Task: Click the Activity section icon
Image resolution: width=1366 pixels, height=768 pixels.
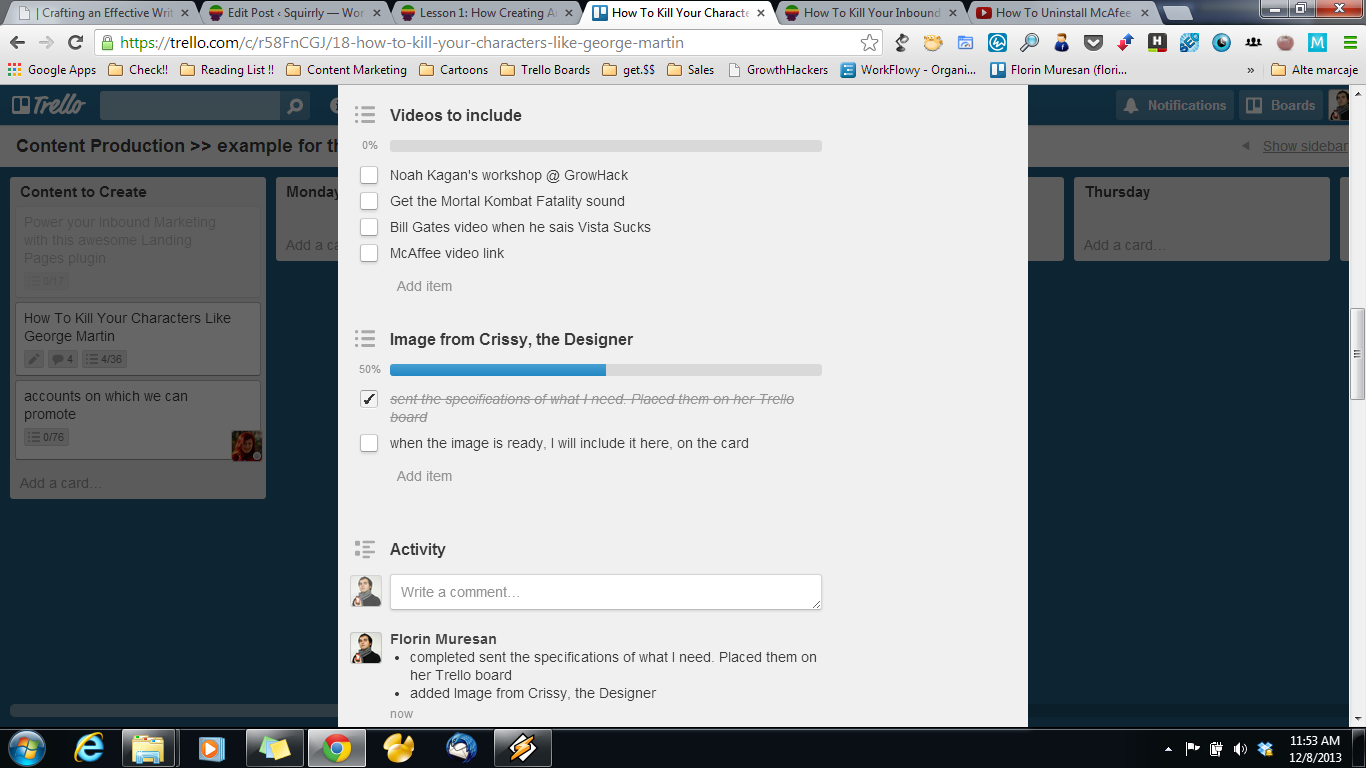Action: click(x=365, y=549)
